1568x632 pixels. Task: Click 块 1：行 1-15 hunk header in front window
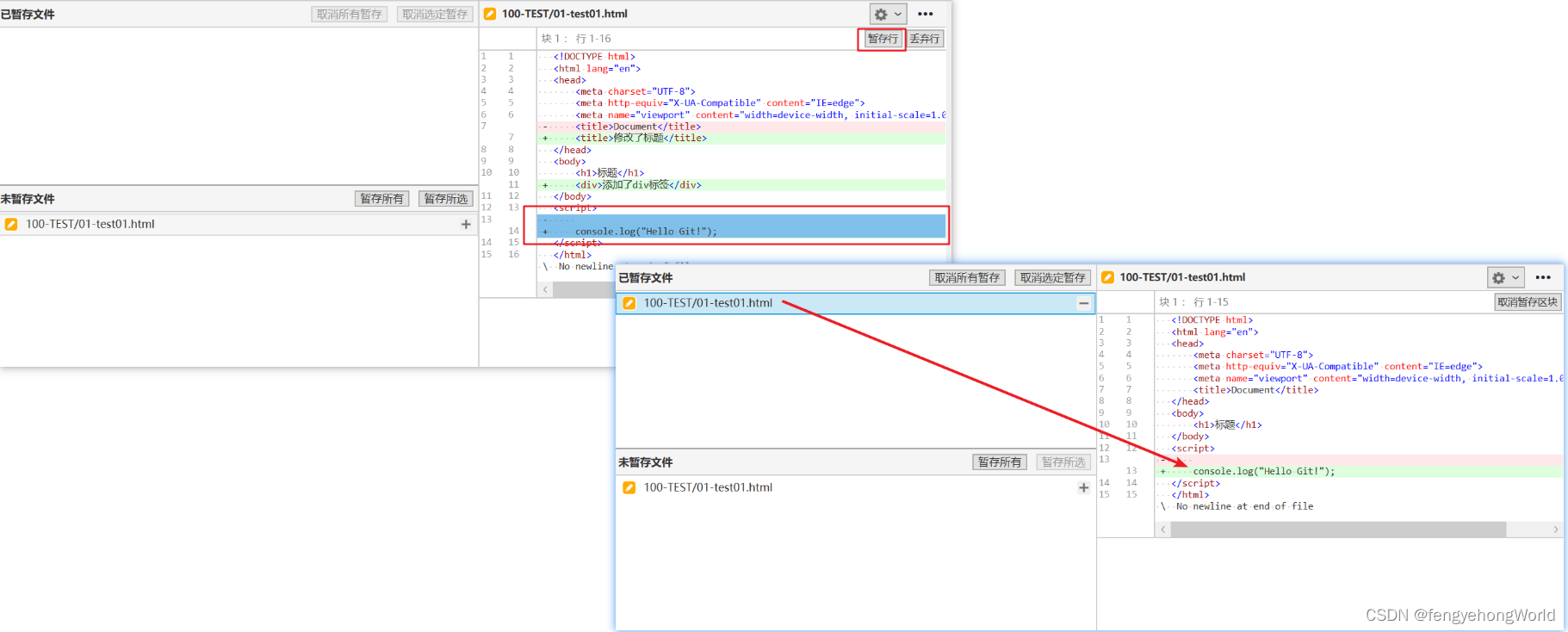coord(1194,302)
